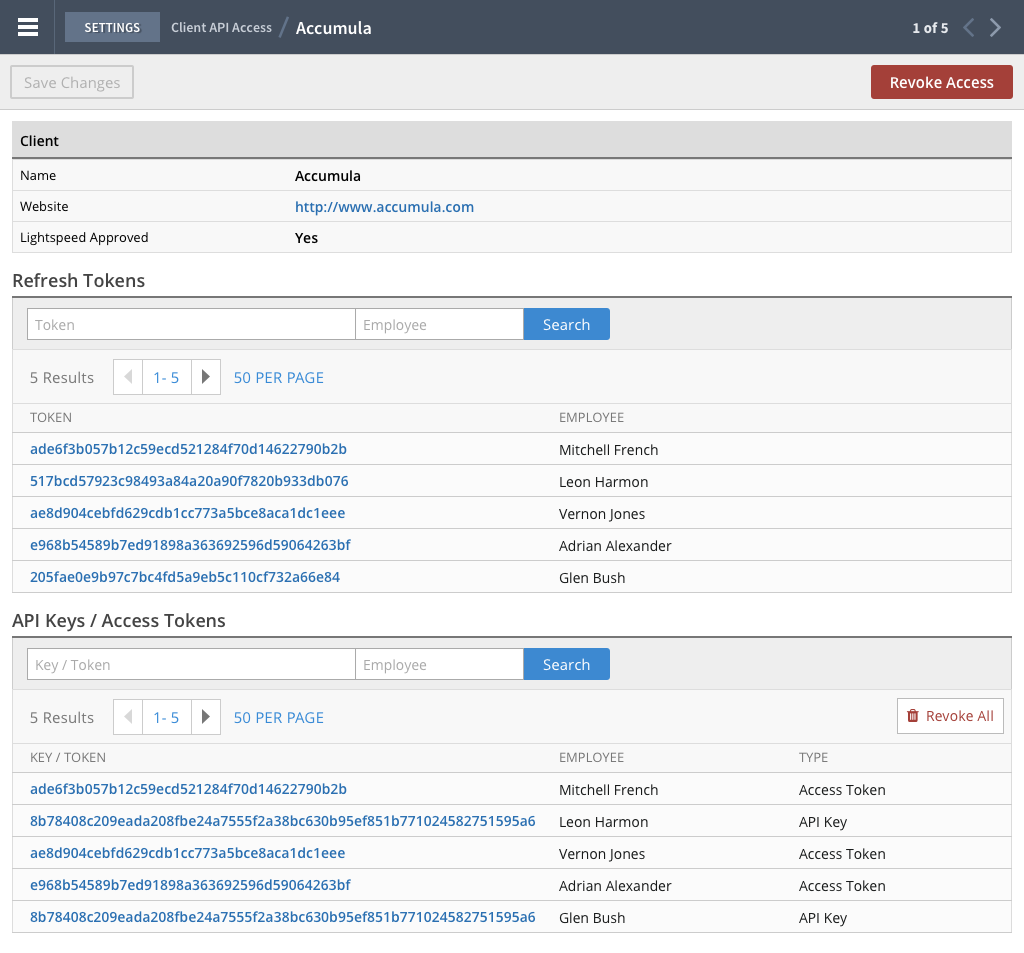The height and width of the screenshot is (953, 1024).
Task: Select the 1-5 page indicator in API Keys section
Action: (x=165, y=717)
